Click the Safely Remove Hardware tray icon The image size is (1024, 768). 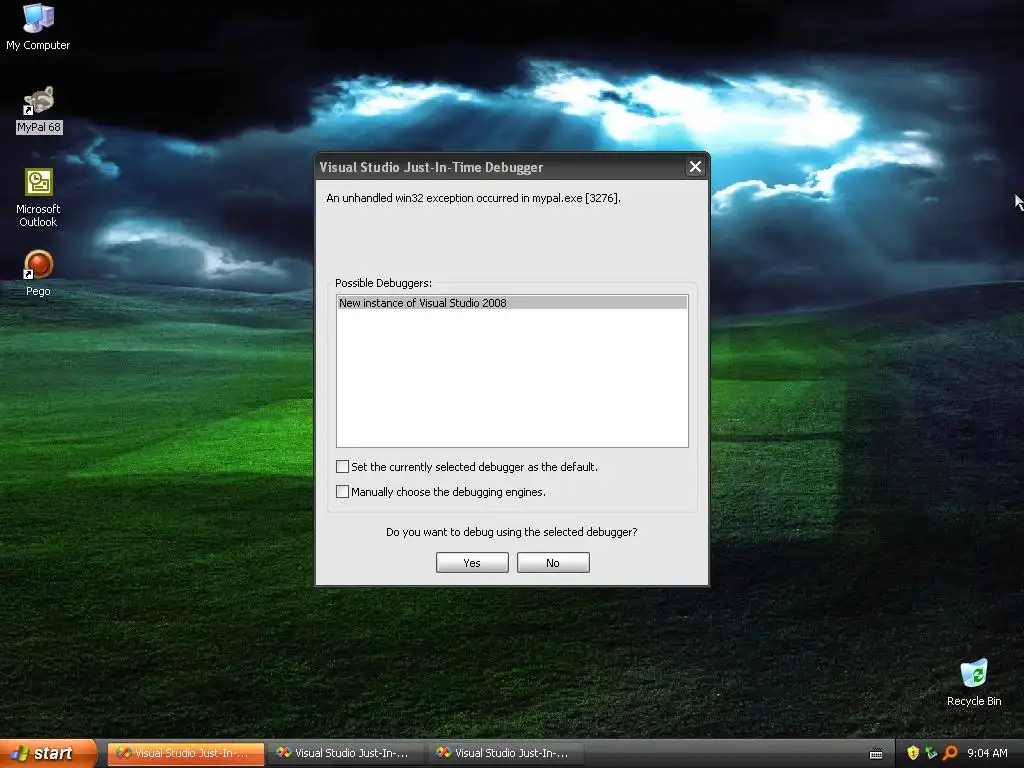tap(931, 753)
